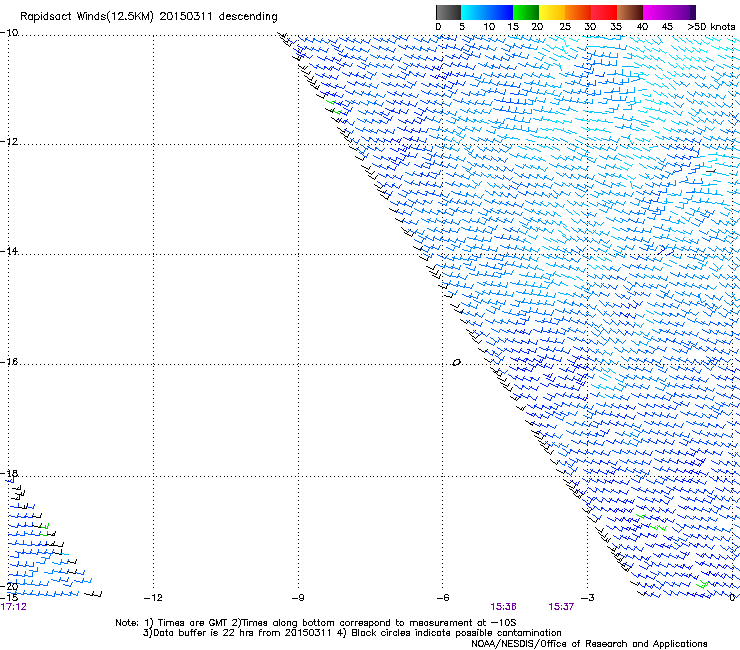Pick the green 15-20 knots legend color

[x=526, y=12]
